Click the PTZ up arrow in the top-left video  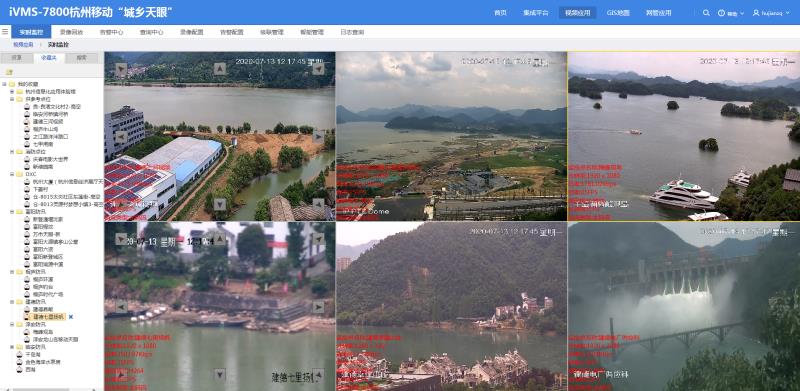click(220, 68)
